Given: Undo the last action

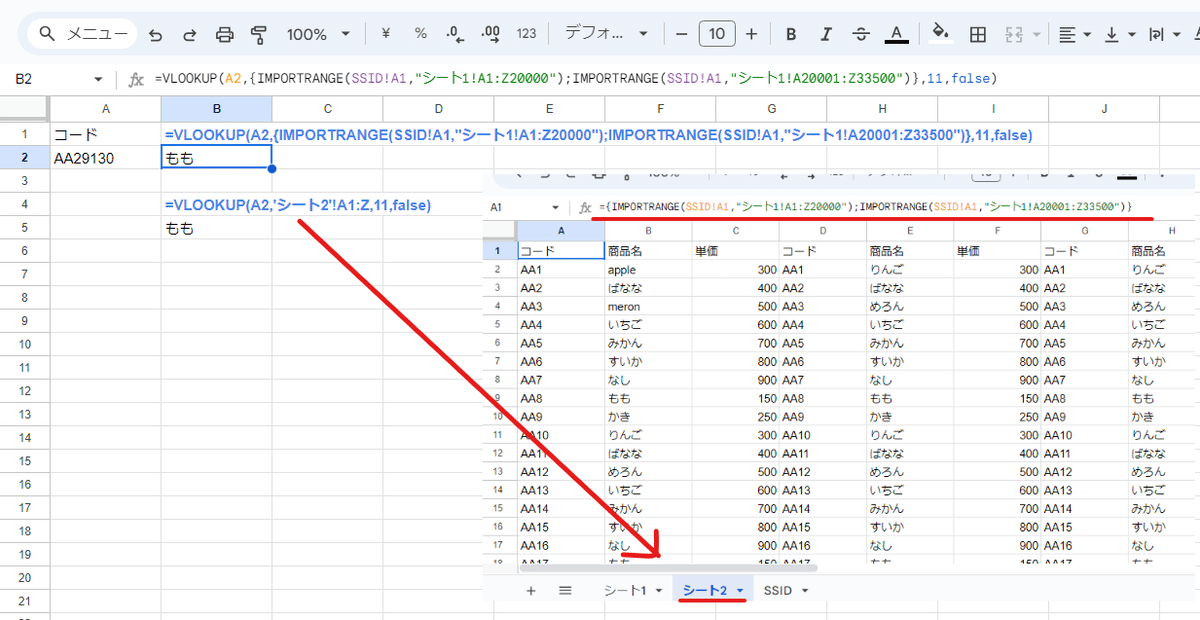Looking at the screenshot, I should pyautogui.click(x=155, y=34).
